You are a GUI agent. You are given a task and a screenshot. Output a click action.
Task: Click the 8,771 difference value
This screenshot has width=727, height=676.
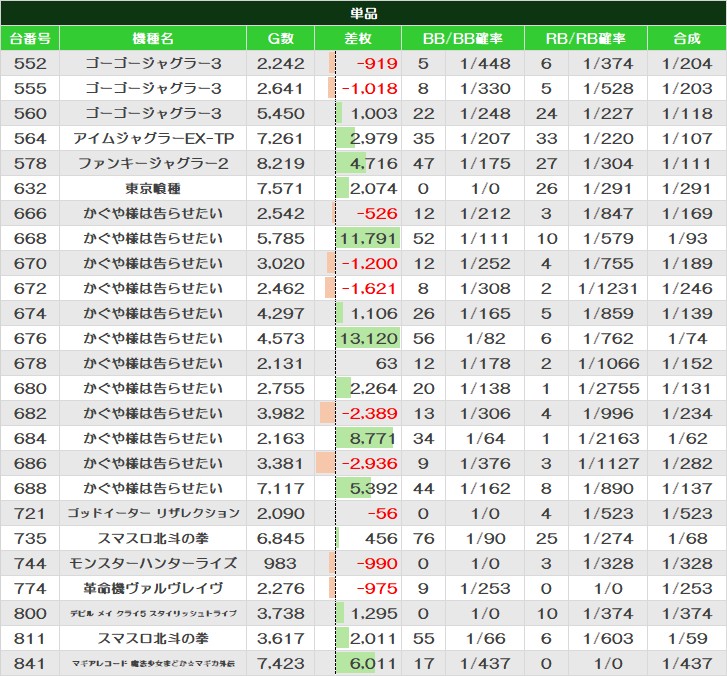372,439
